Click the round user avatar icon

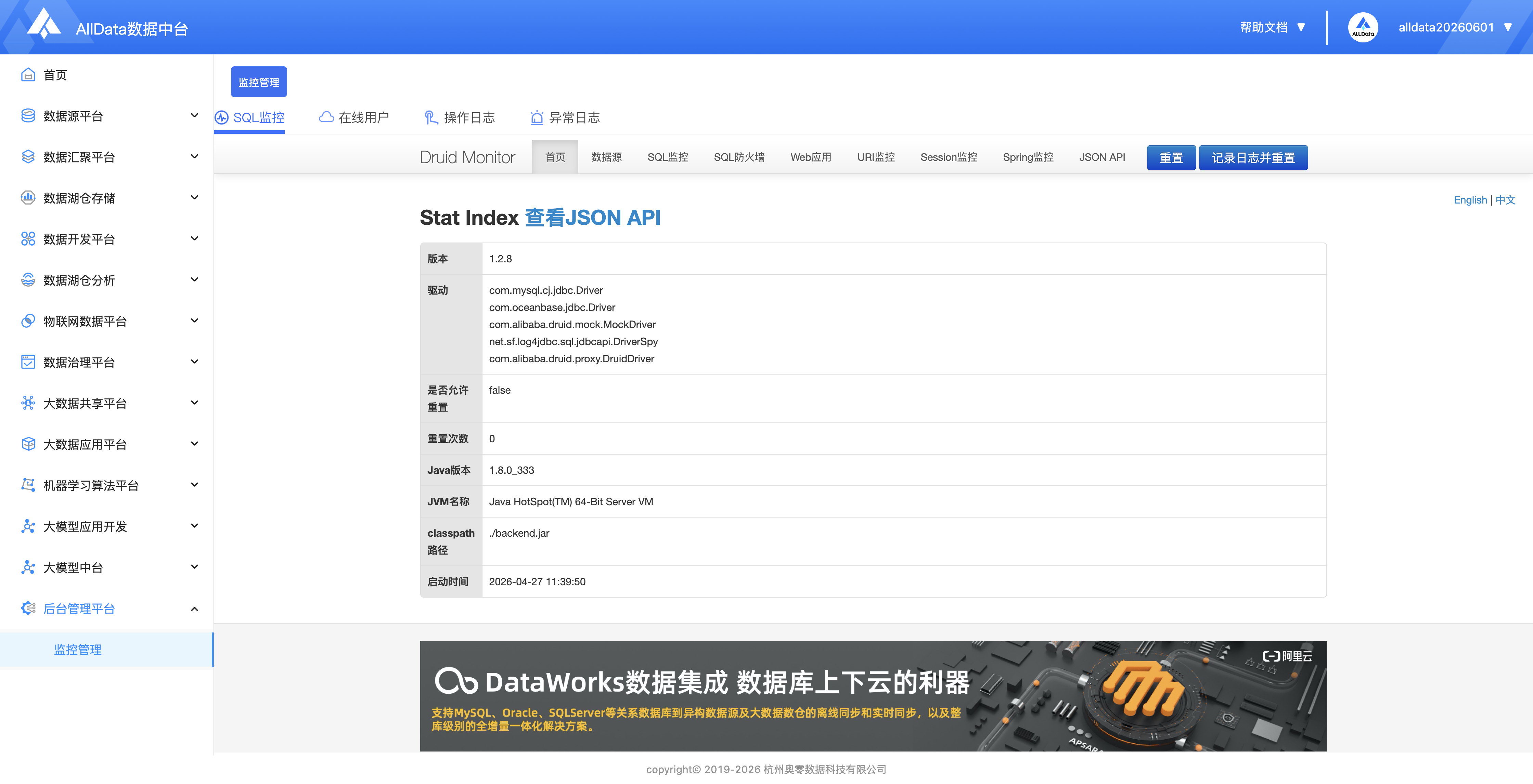(1363, 27)
